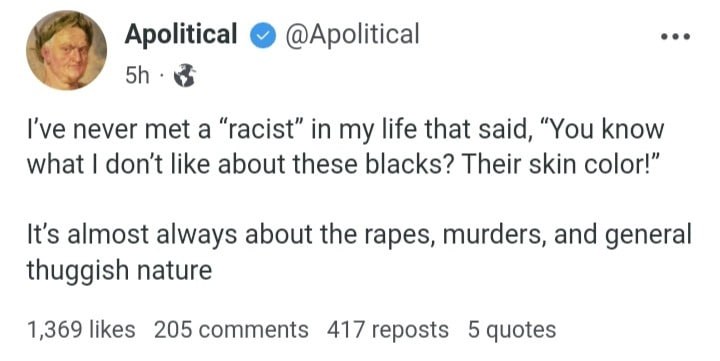Click the paragraph ending 'thuggish nature'

pos(359,252)
